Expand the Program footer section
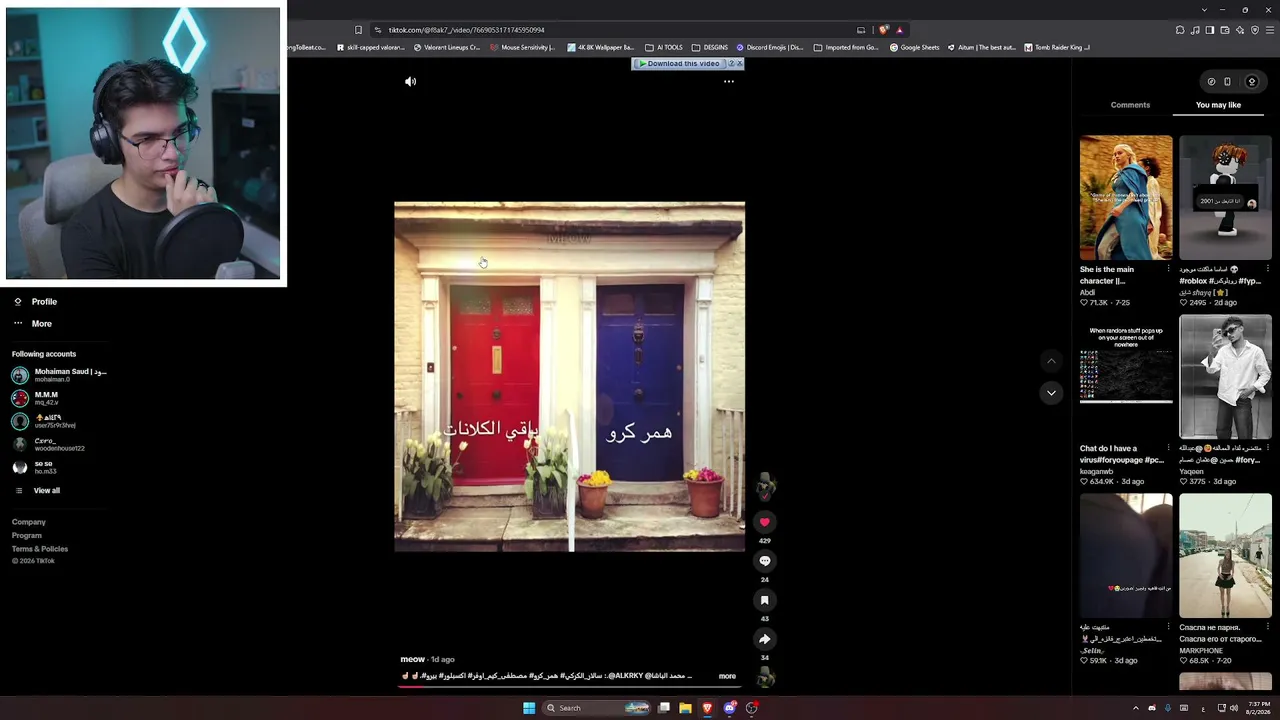This screenshot has width=1280, height=720. 27,536
